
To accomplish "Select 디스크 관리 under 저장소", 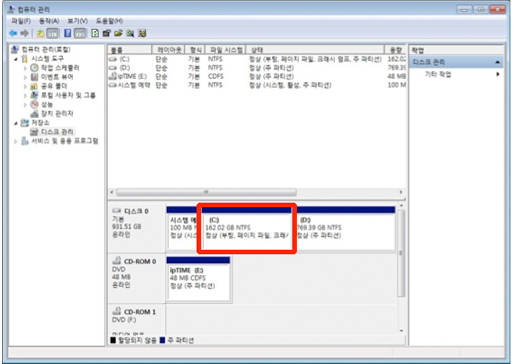I will tap(57, 132).
